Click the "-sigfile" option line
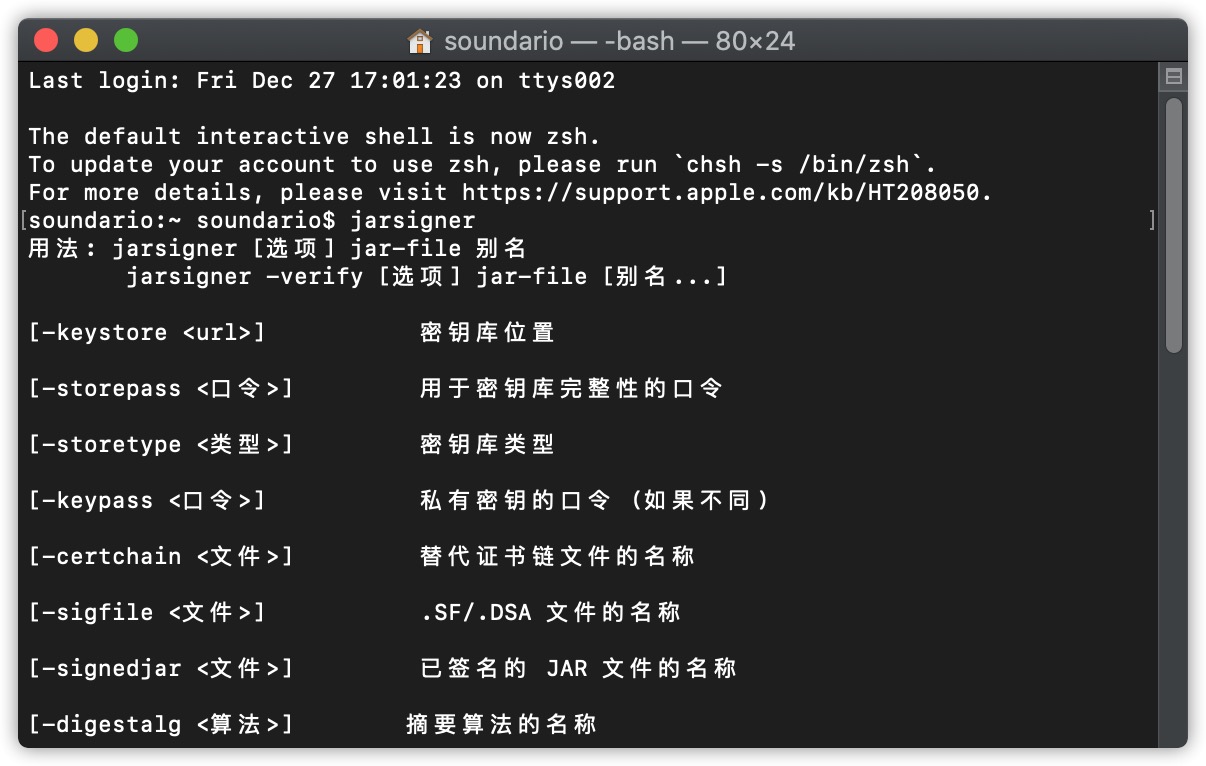 point(146,612)
